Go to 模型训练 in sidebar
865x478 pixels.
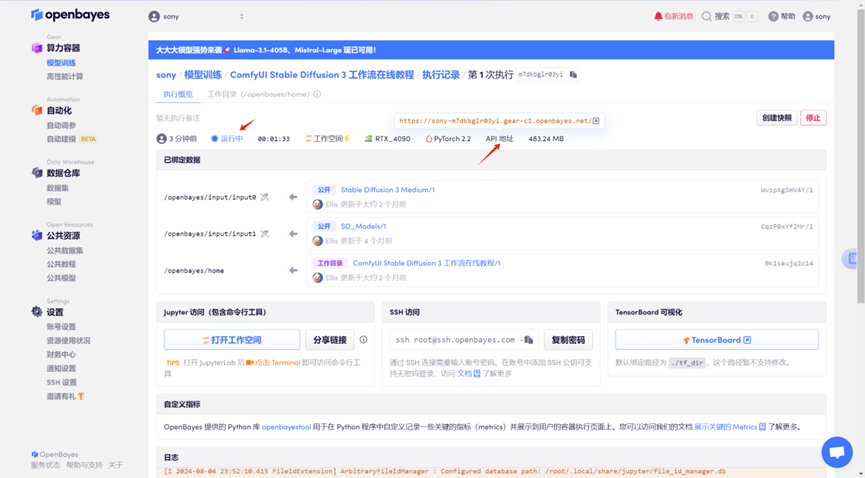(61, 63)
